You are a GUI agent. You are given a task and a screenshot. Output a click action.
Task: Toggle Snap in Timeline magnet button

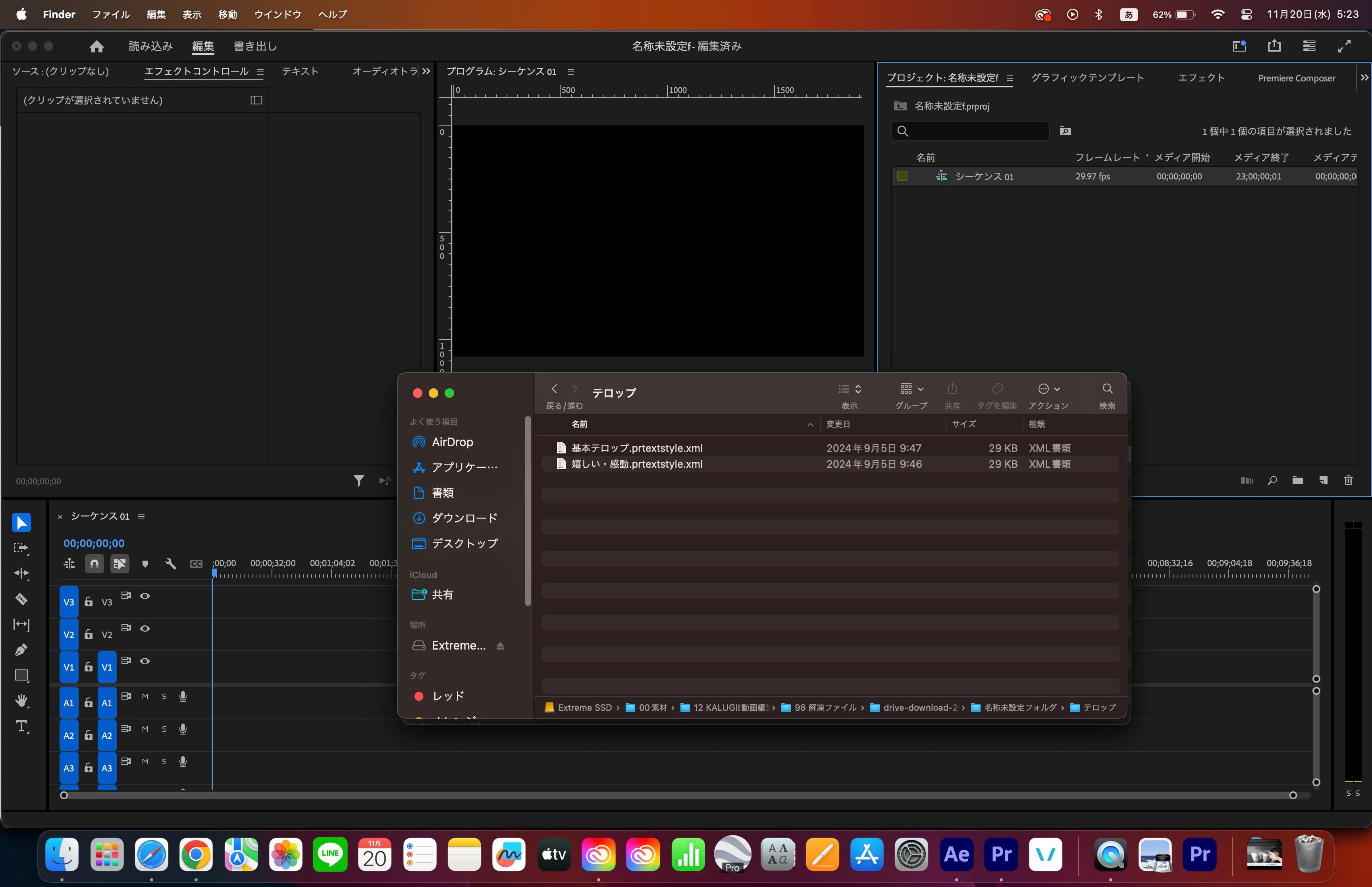tap(94, 564)
